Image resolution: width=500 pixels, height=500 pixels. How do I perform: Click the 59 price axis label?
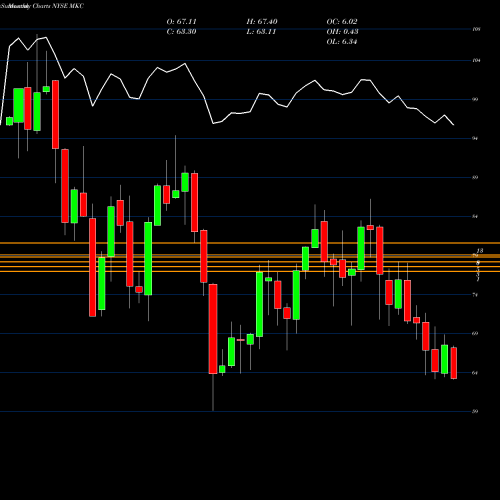coord(475,412)
